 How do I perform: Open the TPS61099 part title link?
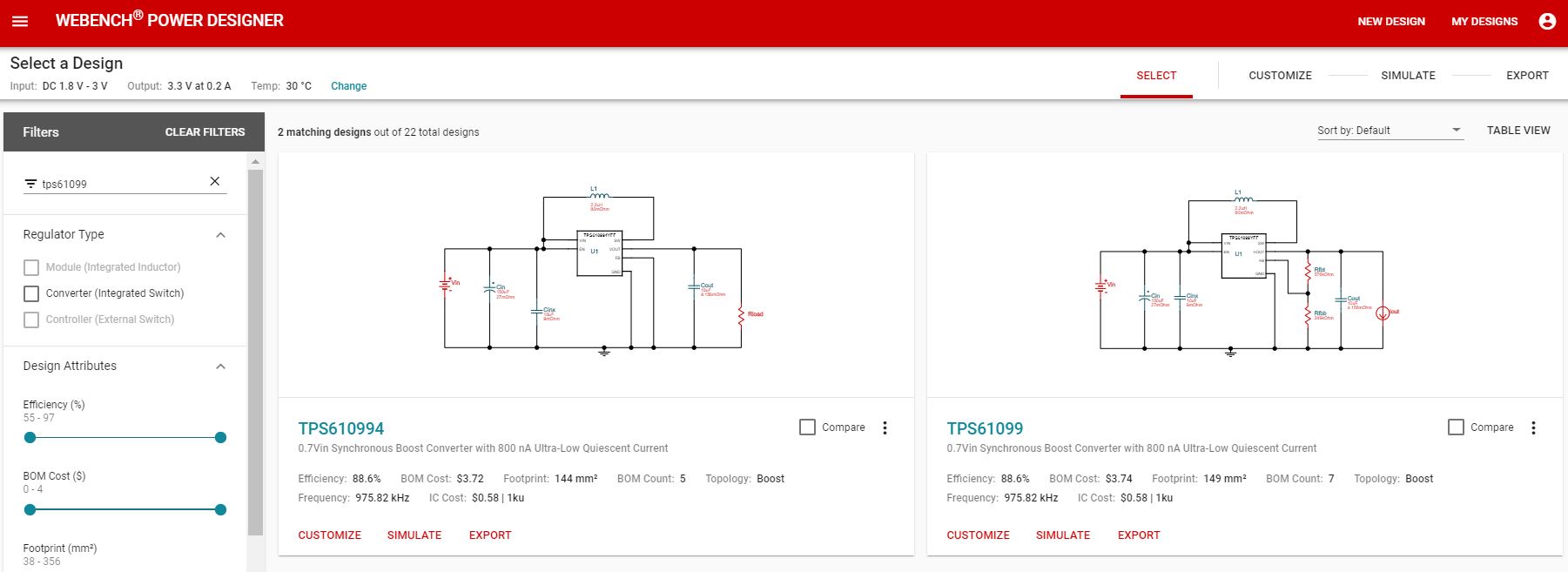[x=985, y=428]
